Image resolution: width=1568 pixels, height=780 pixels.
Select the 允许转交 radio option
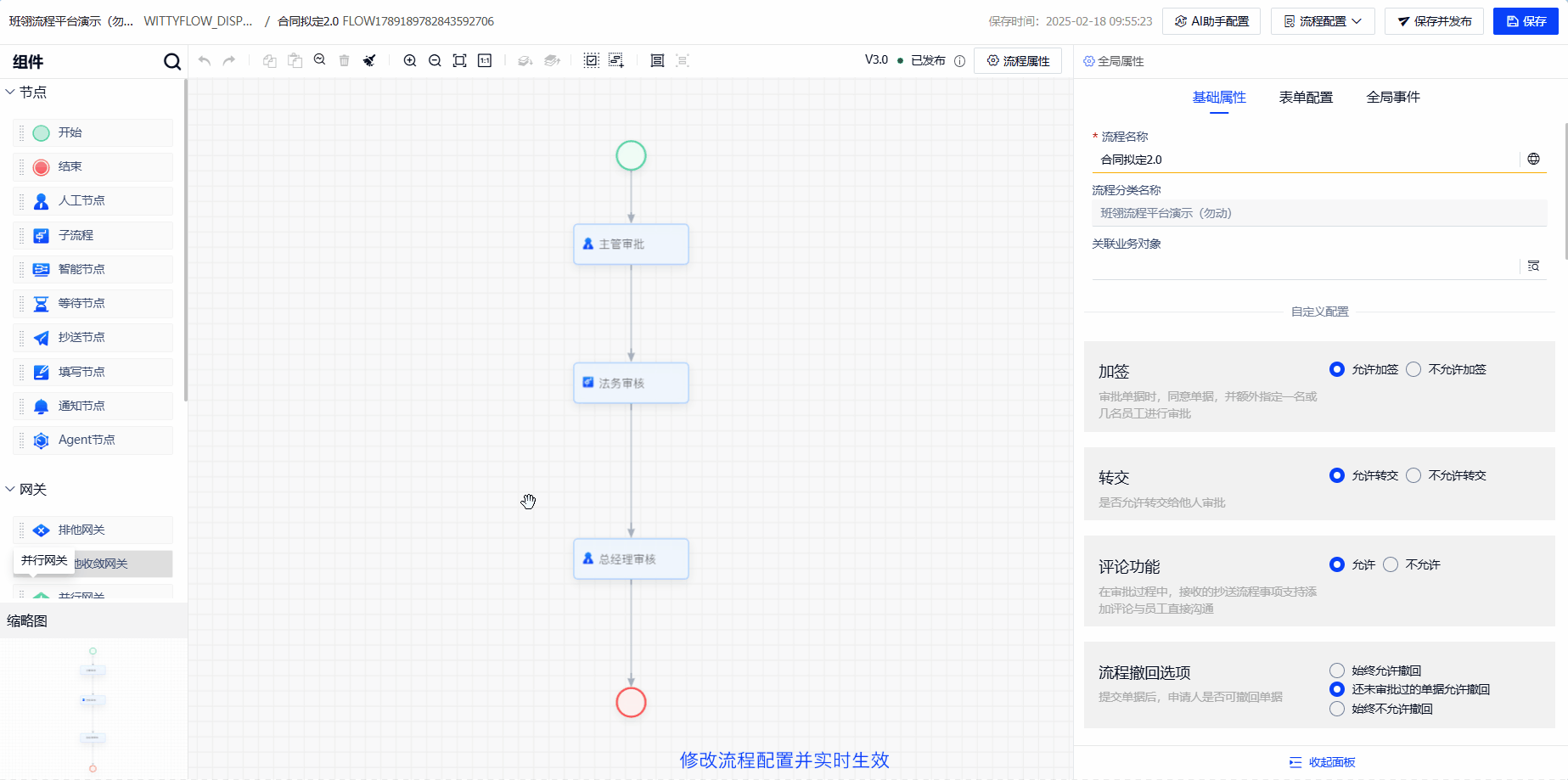(x=1337, y=475)
